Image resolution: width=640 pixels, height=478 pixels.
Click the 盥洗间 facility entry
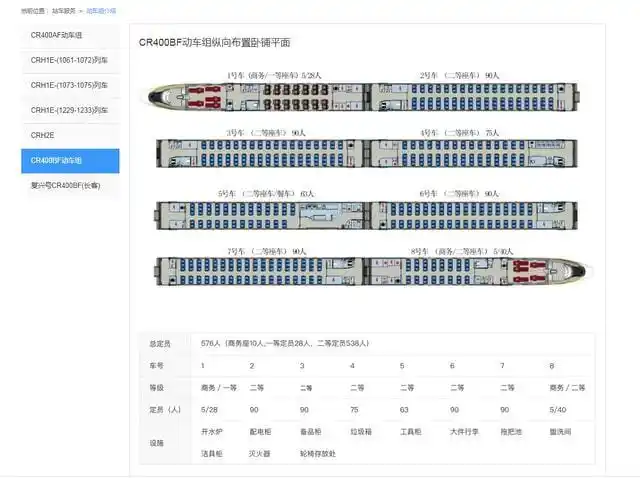coord(560,432)
